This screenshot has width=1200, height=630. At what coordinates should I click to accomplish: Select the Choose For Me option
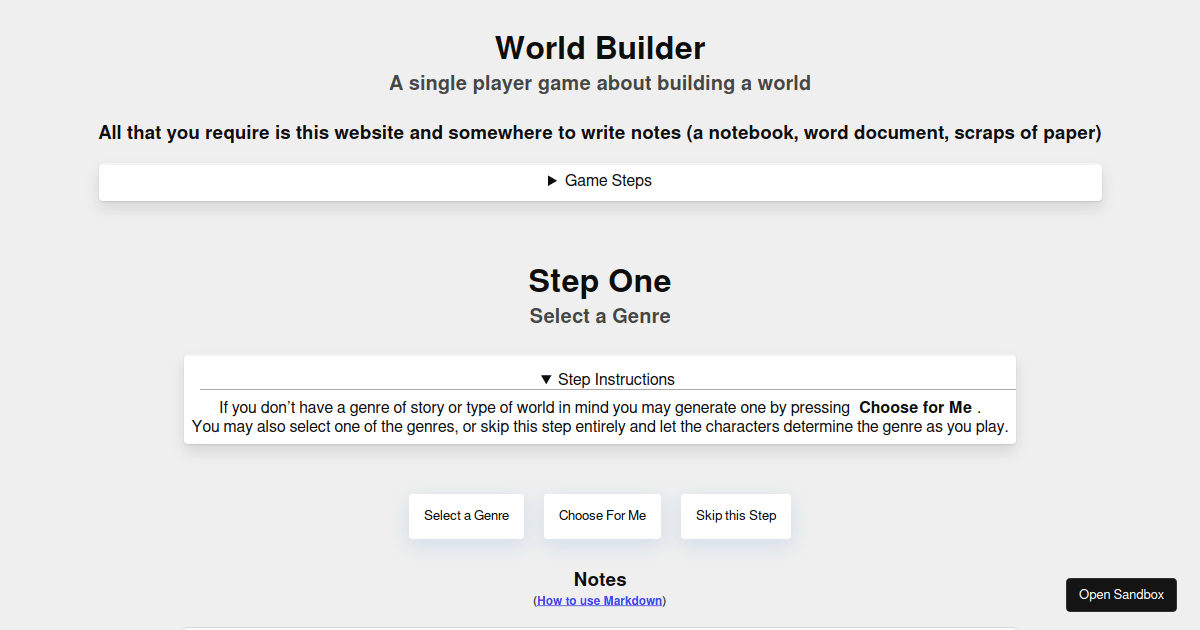602,516
